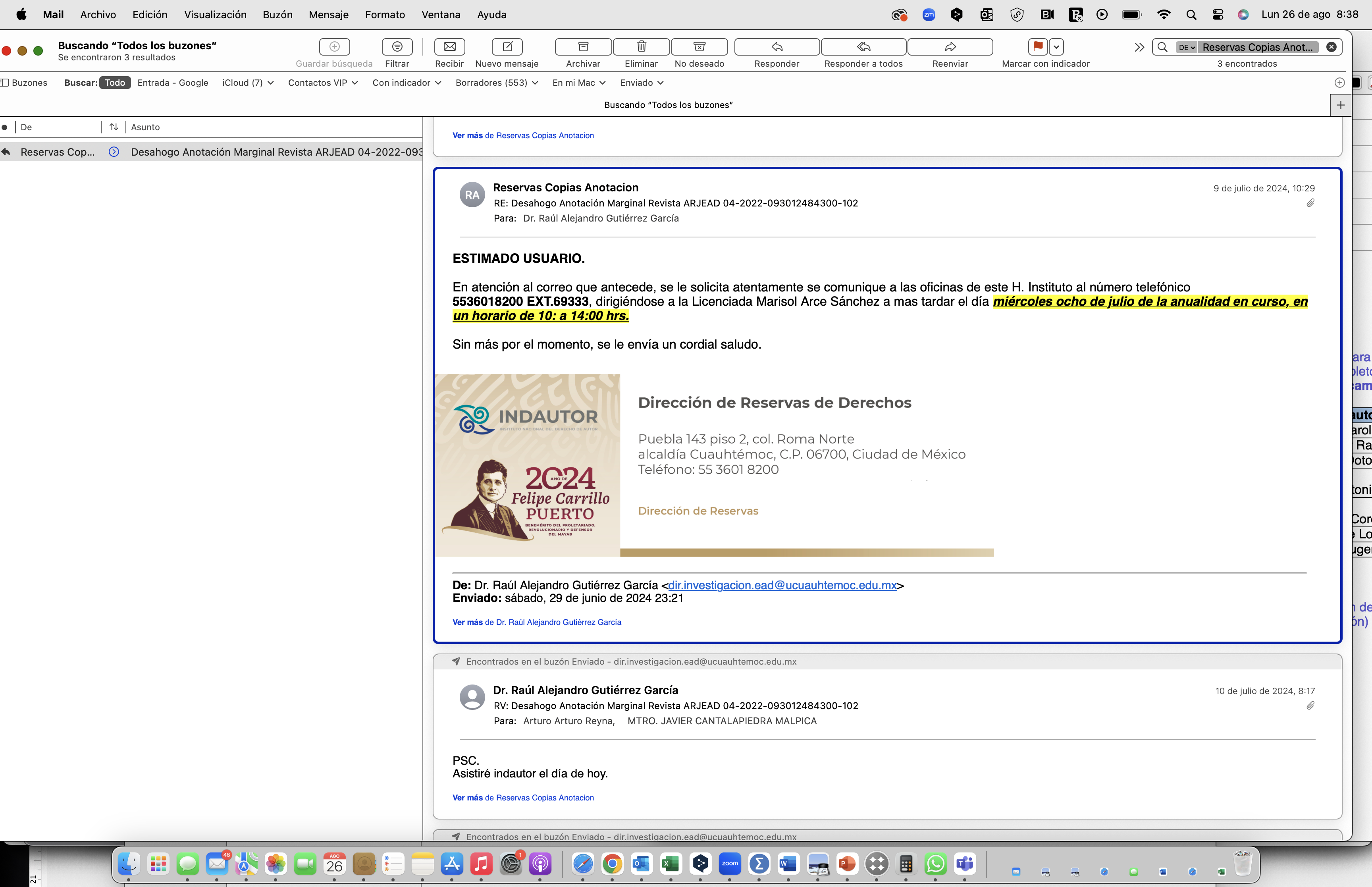The height and width of the screenshot is (887, 1372).
Task: Open the Buzón menu
Action: tap(277, 14)
